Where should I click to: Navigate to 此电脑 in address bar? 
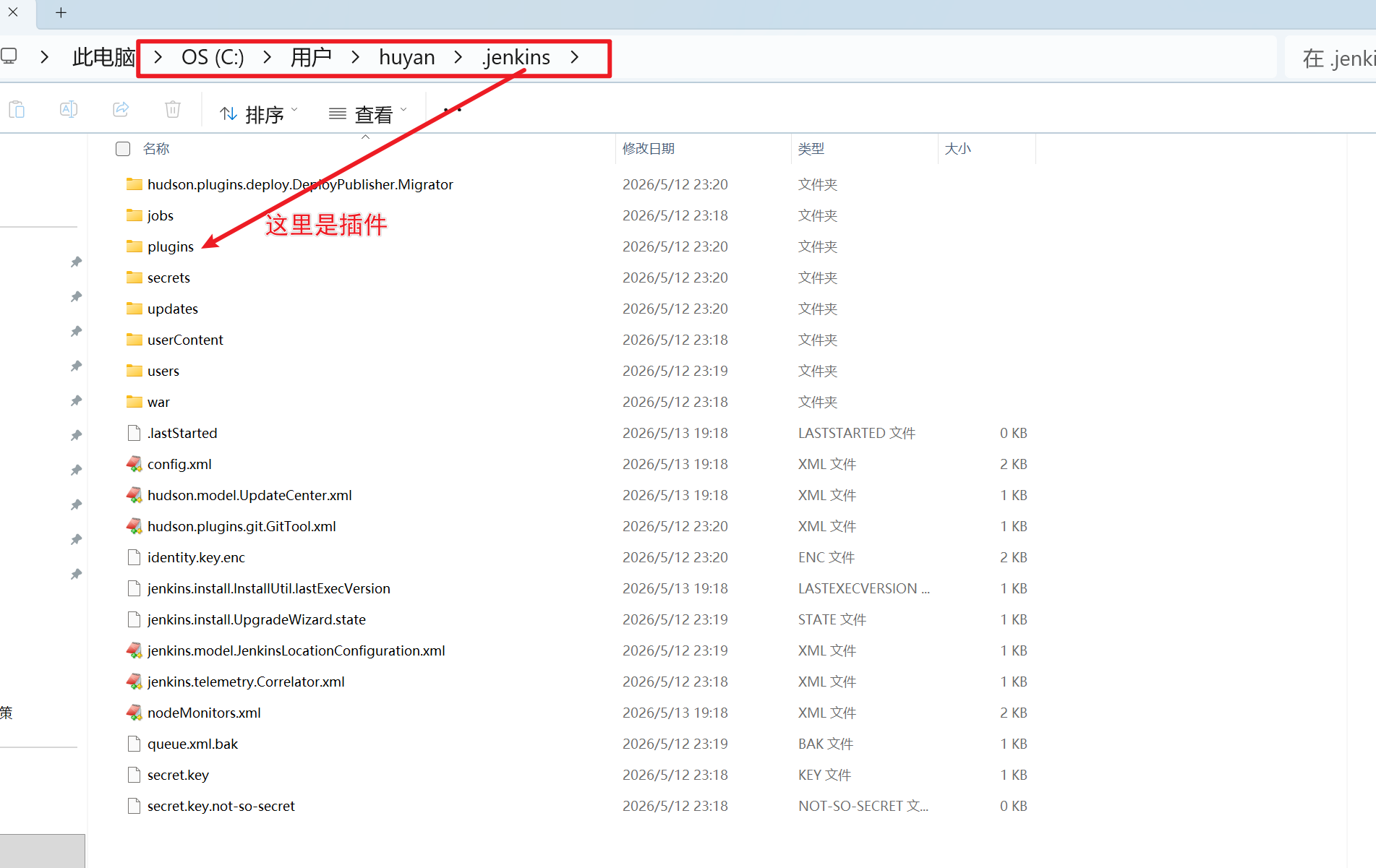click(103, 57)
